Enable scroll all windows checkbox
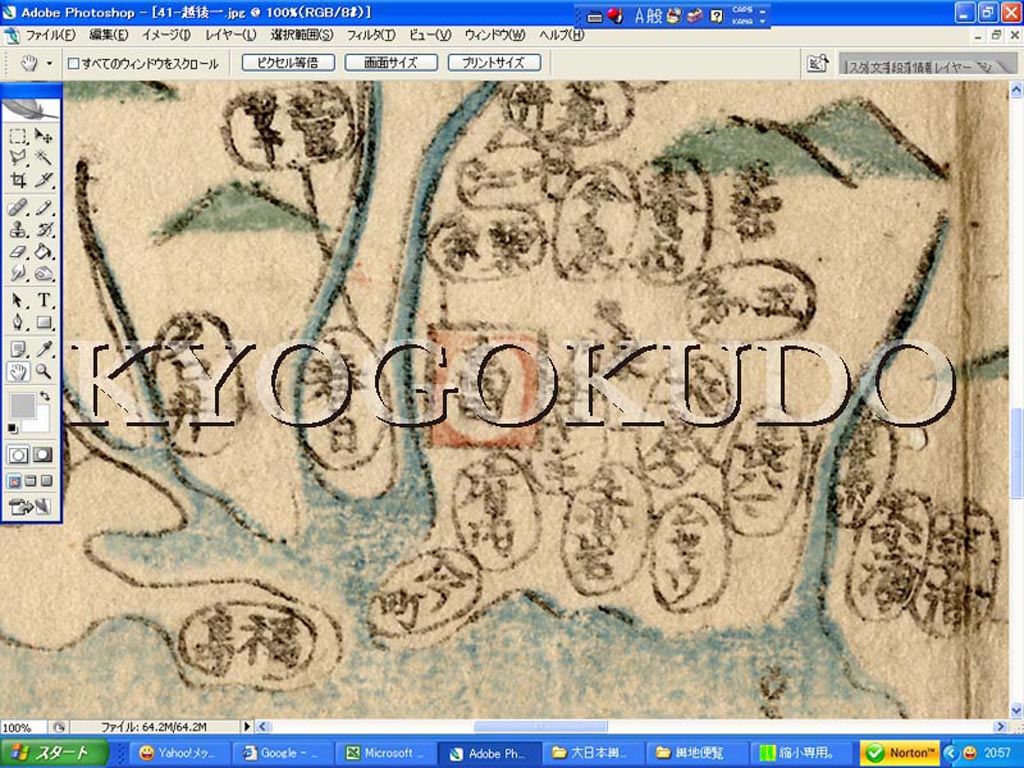The height and width of the screenshot is (768, 1024). (74, 63)
